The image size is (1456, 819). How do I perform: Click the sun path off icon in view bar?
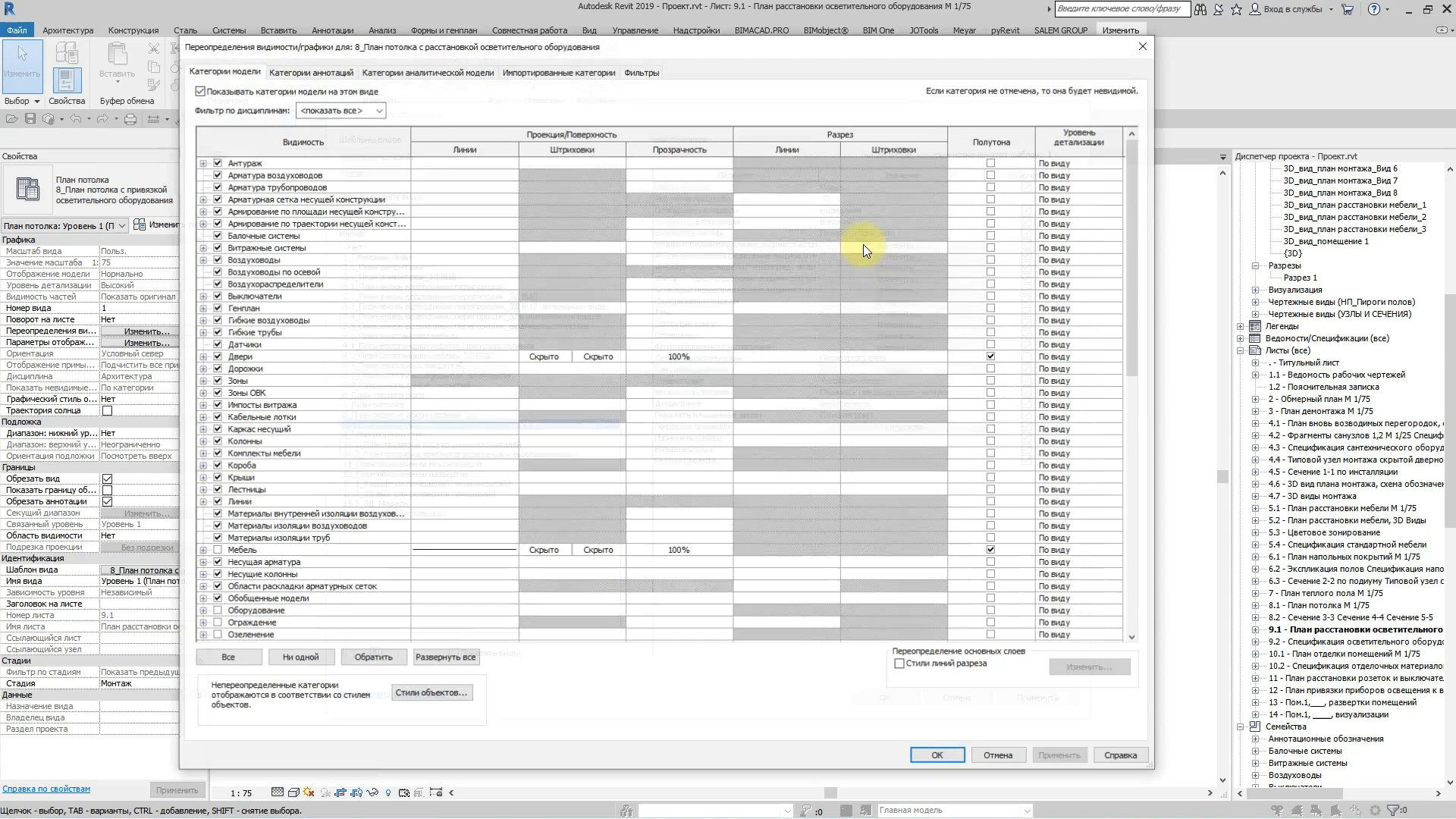(309, 792)
